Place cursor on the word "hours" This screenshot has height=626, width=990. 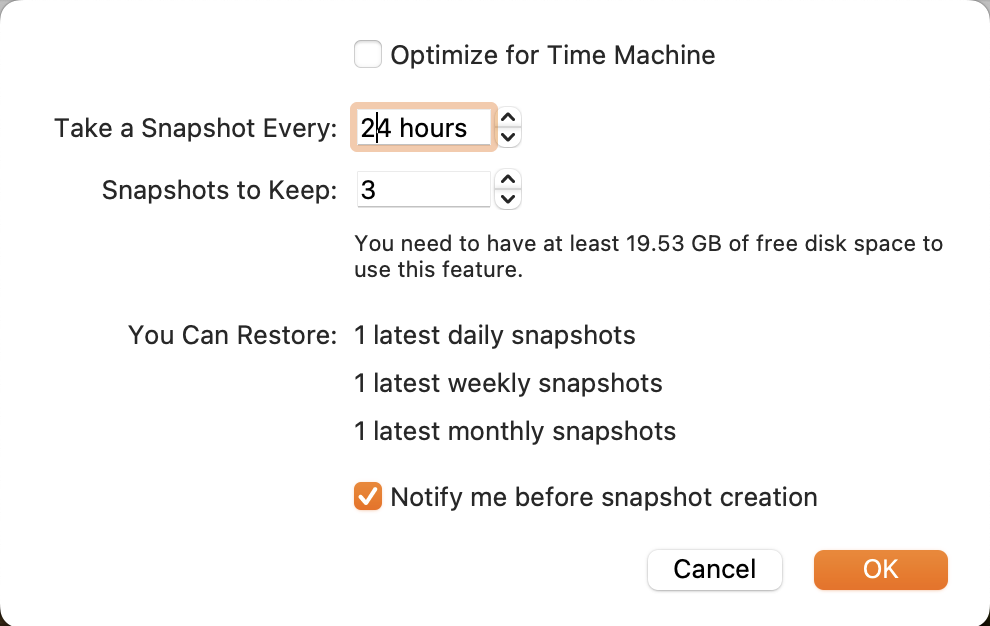point(433,128)
